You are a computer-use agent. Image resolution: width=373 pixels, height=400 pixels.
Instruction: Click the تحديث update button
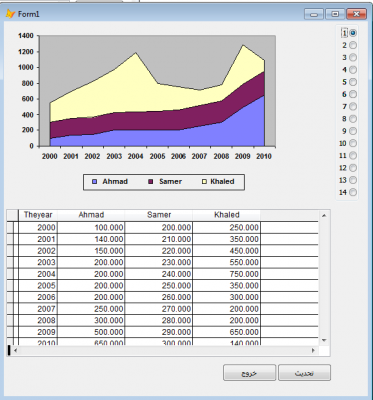tap(304, 373)
